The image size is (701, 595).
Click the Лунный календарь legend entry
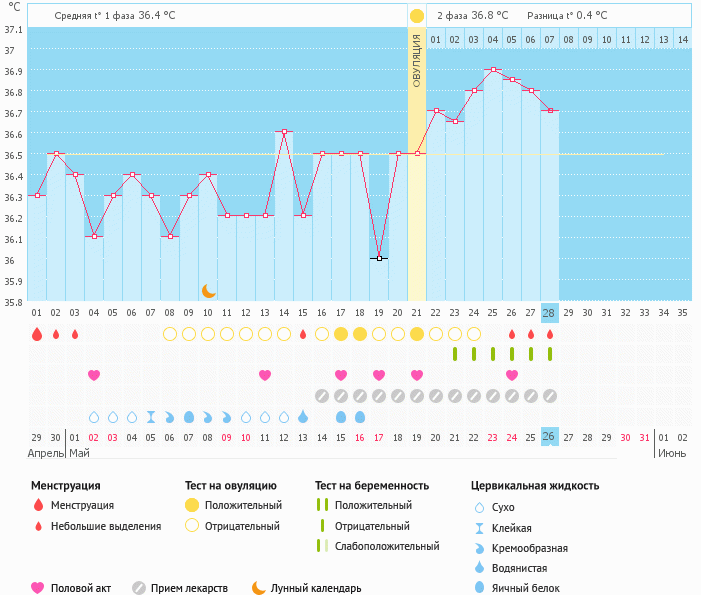click(305, 588)
